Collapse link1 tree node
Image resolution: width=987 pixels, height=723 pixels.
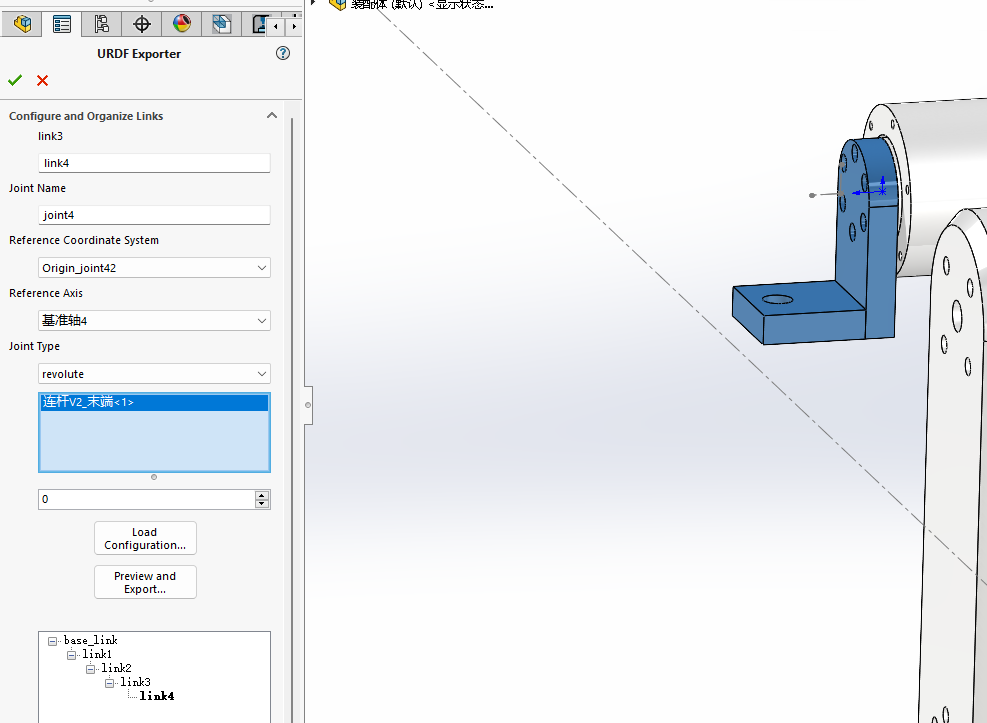click(x=71, y=656)
